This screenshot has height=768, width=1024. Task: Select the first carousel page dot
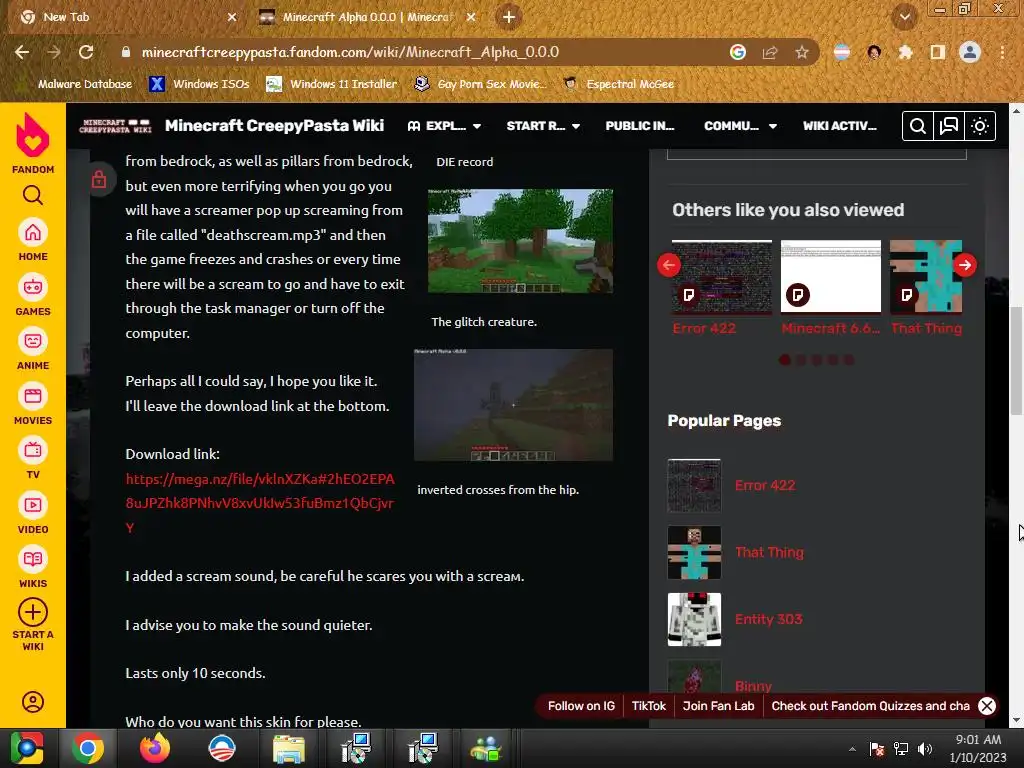coord(785,360)
